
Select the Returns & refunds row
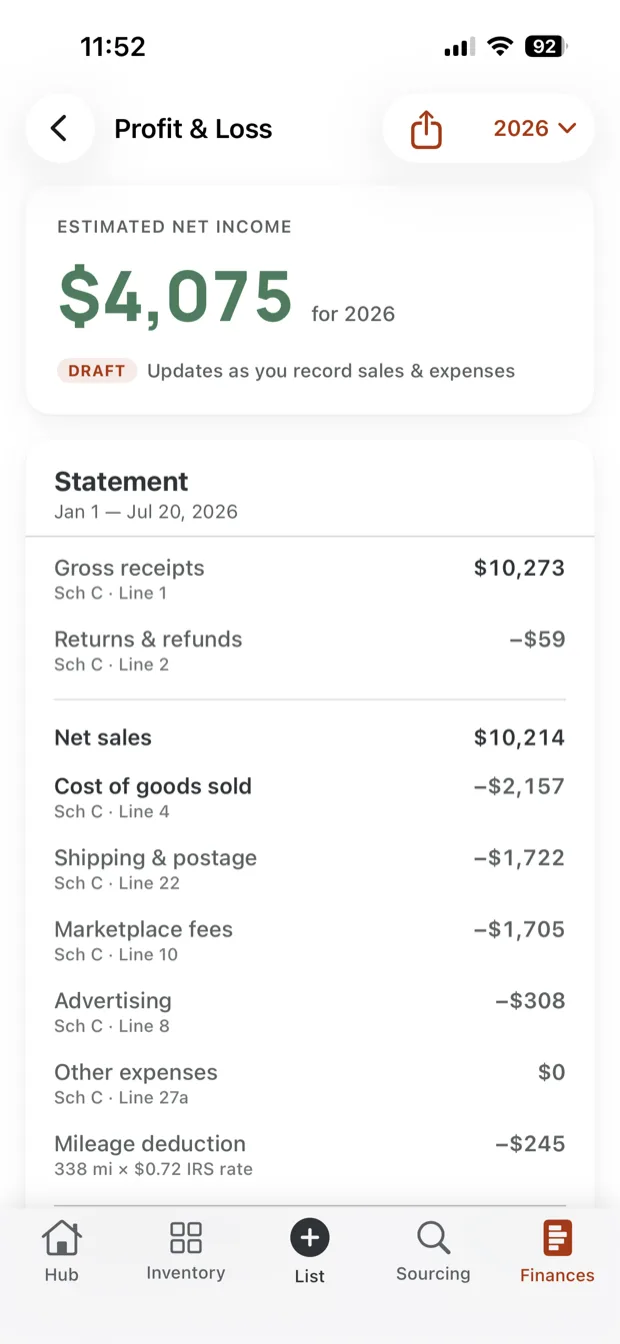[x=310, y=650]
